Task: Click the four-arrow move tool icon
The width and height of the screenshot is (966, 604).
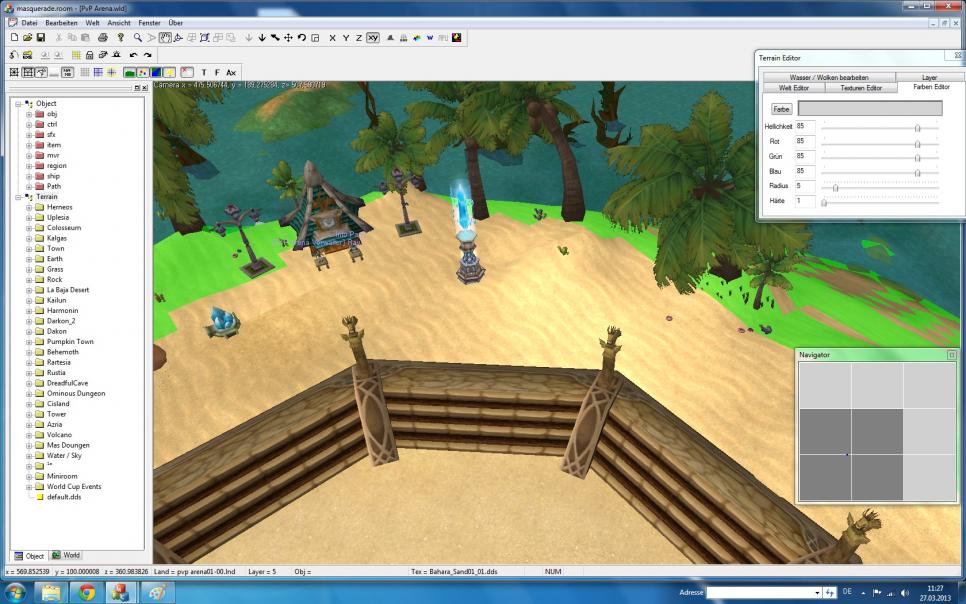Action: [288, 38]
